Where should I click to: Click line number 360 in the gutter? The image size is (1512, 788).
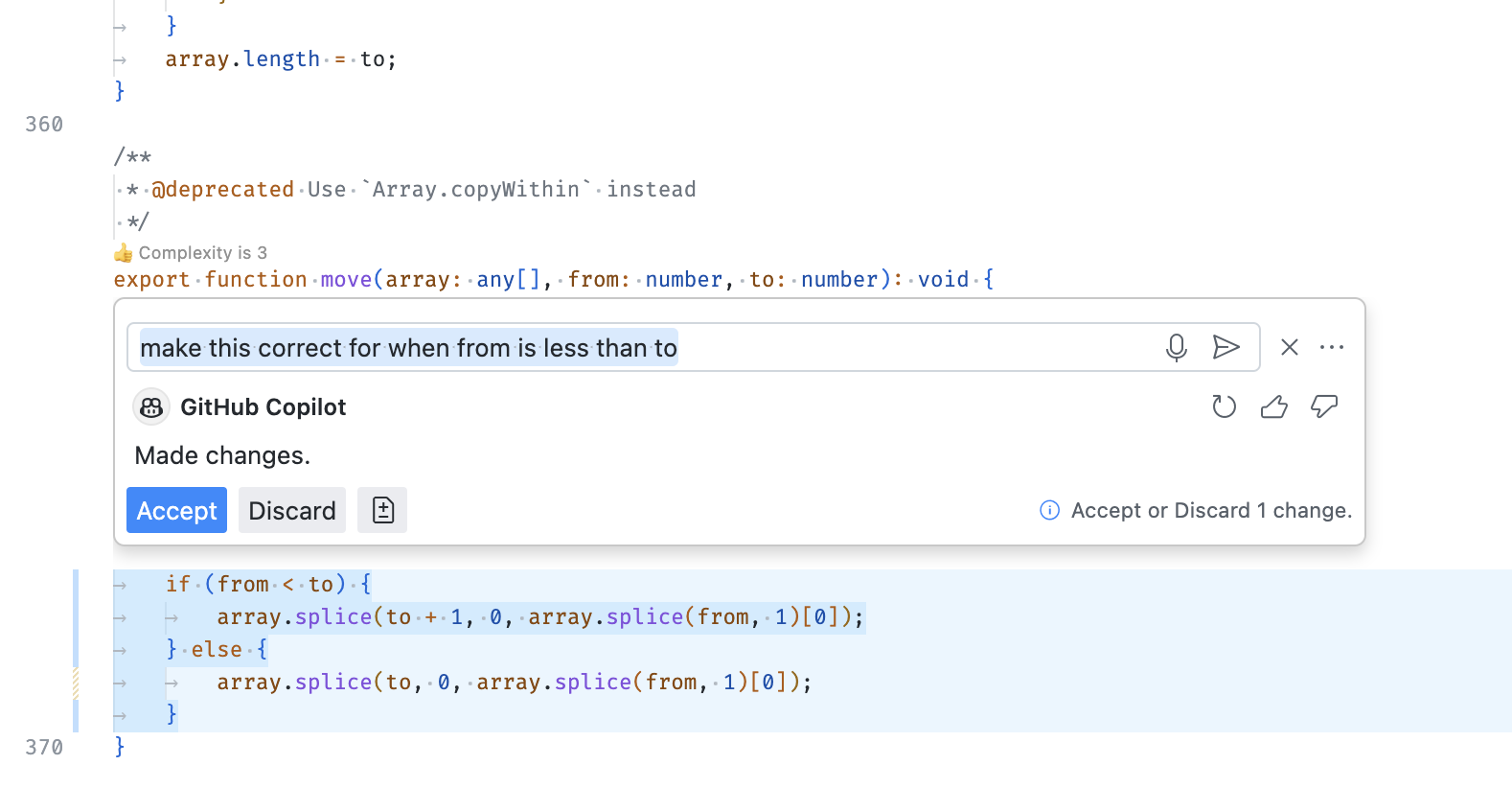pos(44,125)
